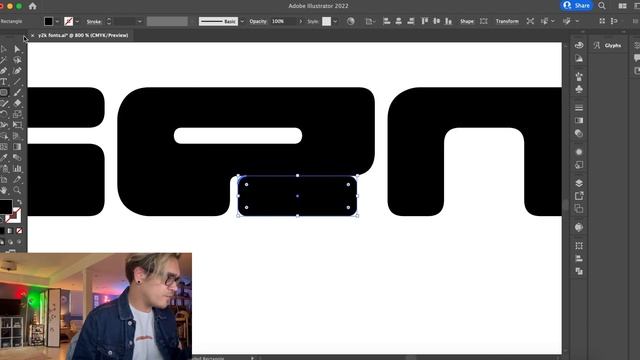Click stroke none swatch in control bar

coord(69,21)
